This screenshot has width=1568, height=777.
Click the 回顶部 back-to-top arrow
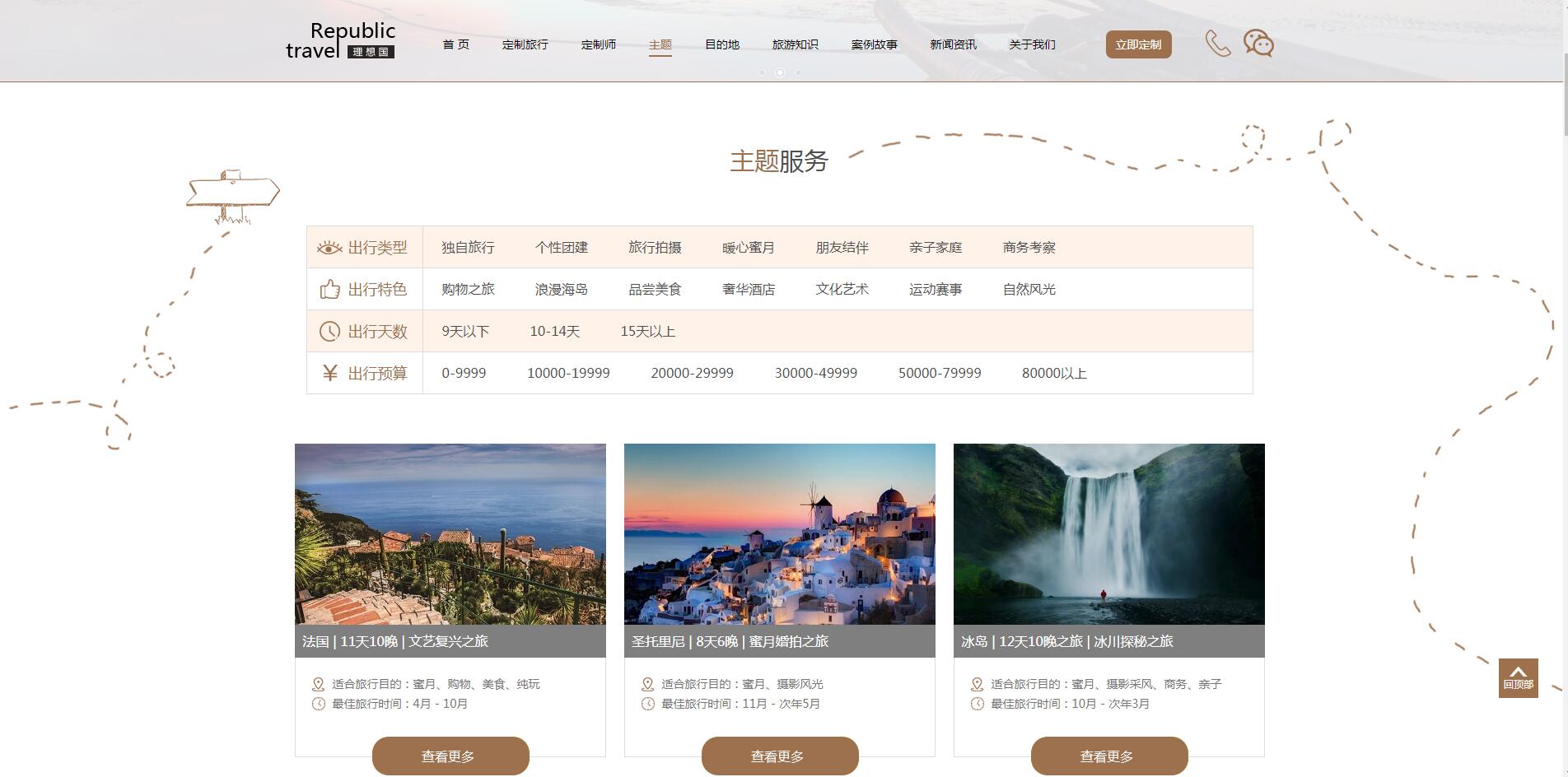(1518, 677)
